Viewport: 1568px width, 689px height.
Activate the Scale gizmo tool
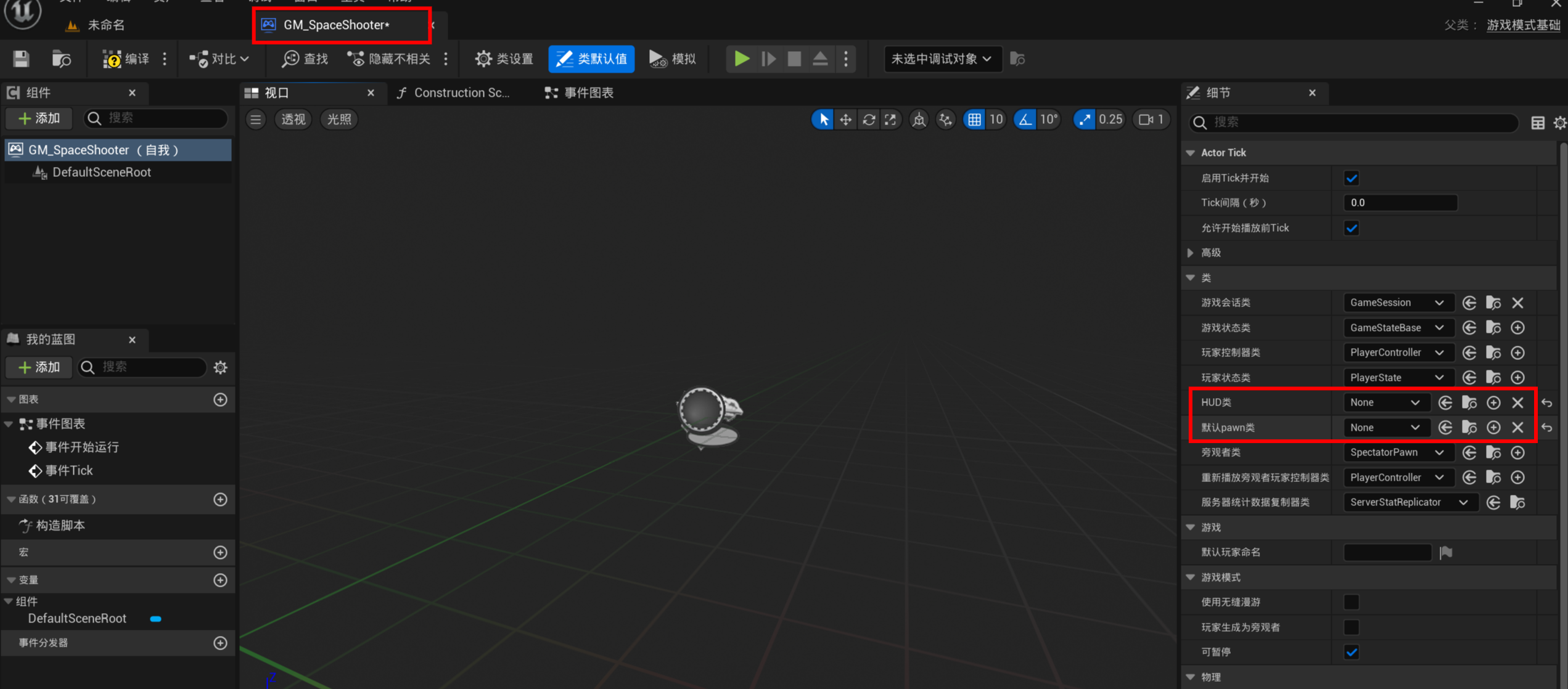(891, 120)
